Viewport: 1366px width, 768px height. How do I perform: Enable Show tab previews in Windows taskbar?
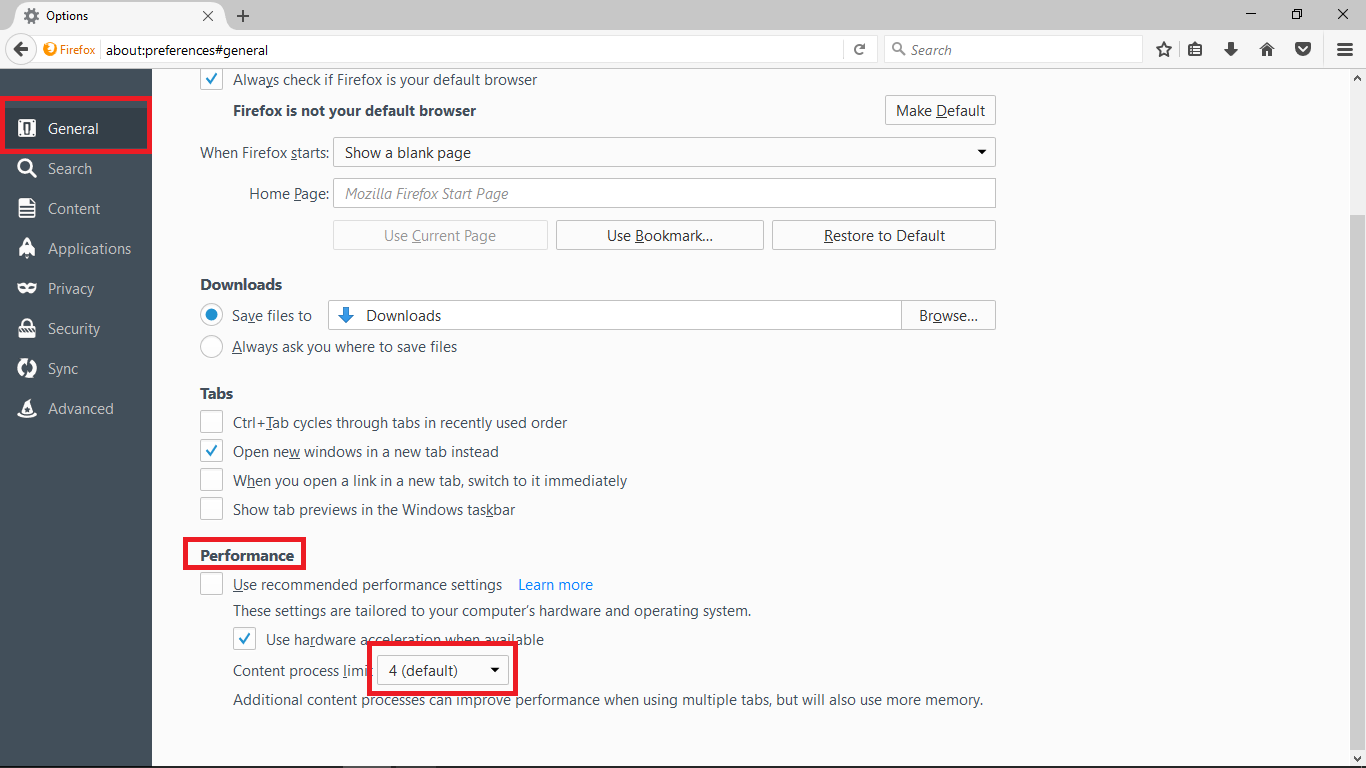click(212, 509)
